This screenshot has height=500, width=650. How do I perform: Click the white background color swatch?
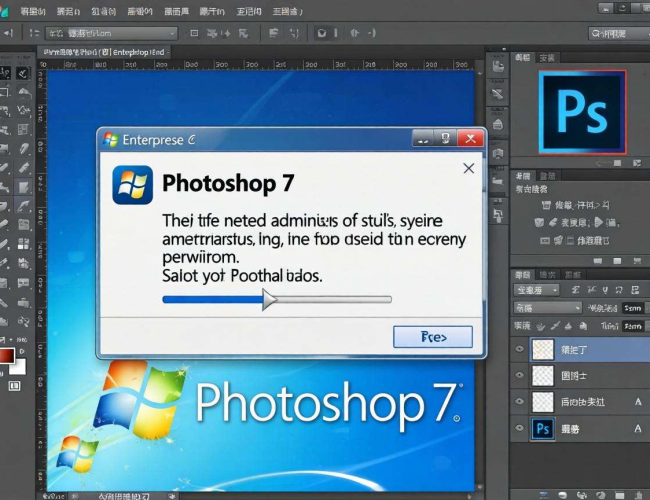pos(19,368)
